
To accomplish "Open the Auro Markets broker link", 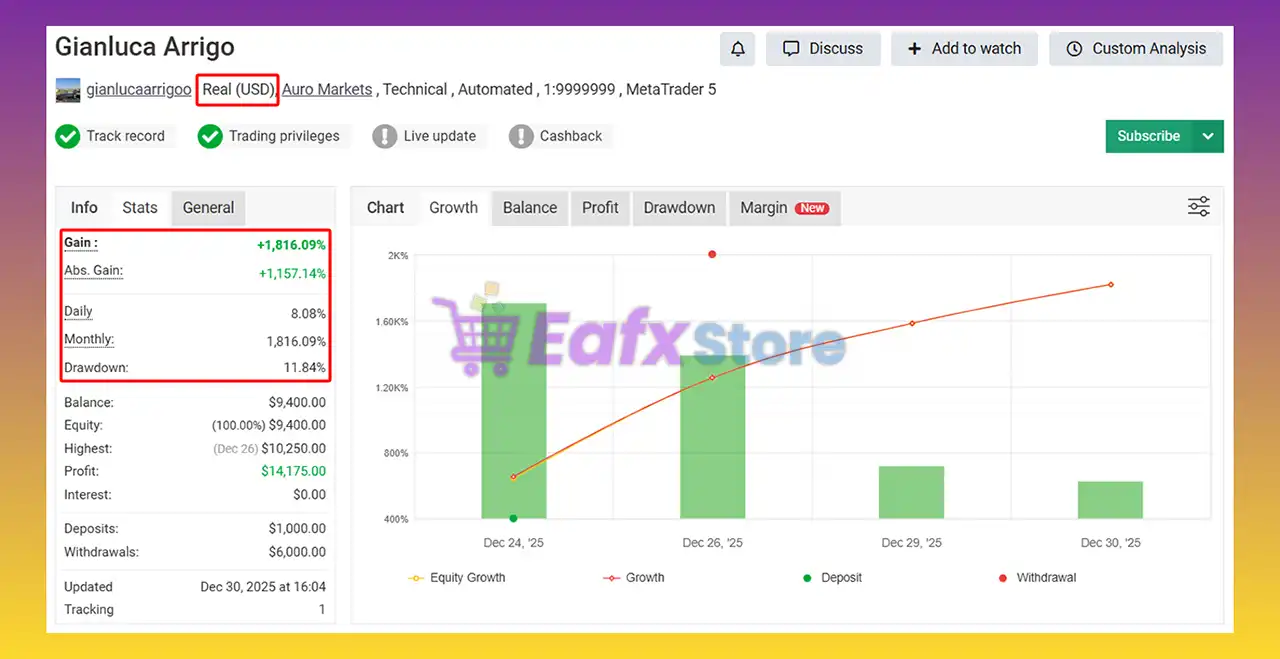I will [327, 90].
